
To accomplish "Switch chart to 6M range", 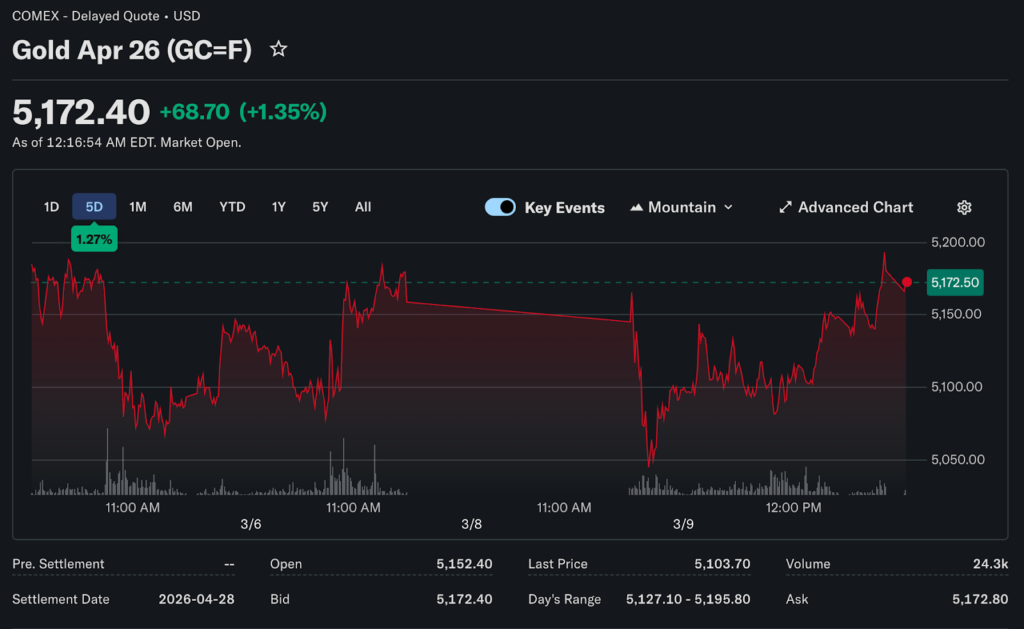I will 182,207.
